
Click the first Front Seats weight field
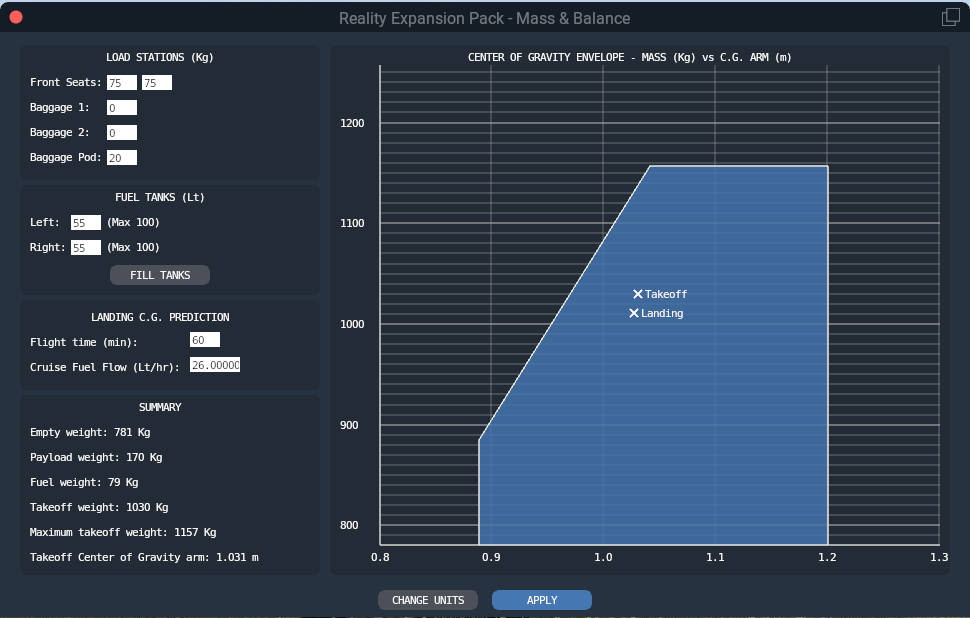pos(122,83)
